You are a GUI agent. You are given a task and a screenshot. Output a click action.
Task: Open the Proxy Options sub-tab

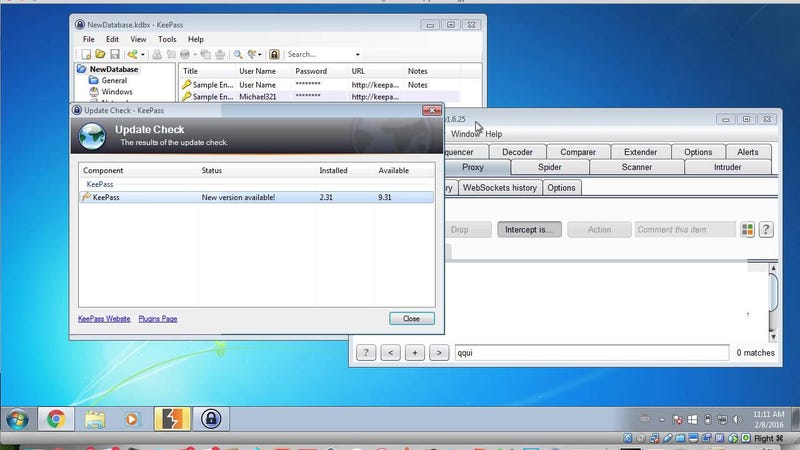(561, 188)
